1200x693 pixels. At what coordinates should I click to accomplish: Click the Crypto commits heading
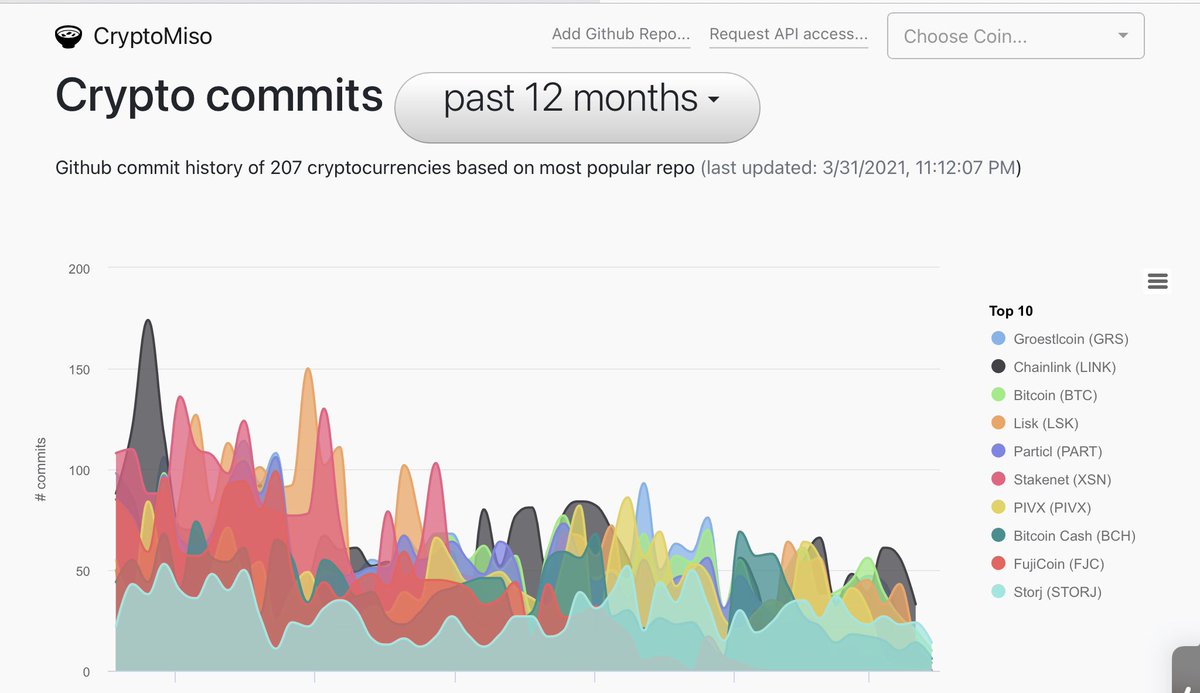pos(219,96)
